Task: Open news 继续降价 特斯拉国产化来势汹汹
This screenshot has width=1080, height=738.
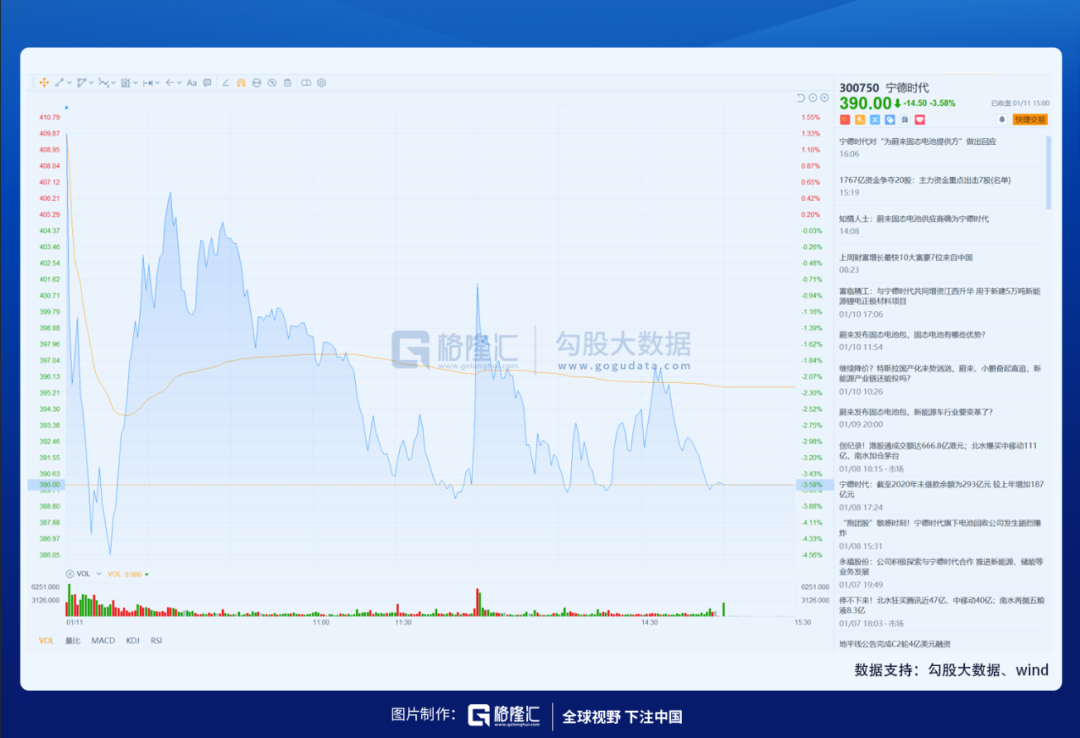Action: click(x=940, y=373)
